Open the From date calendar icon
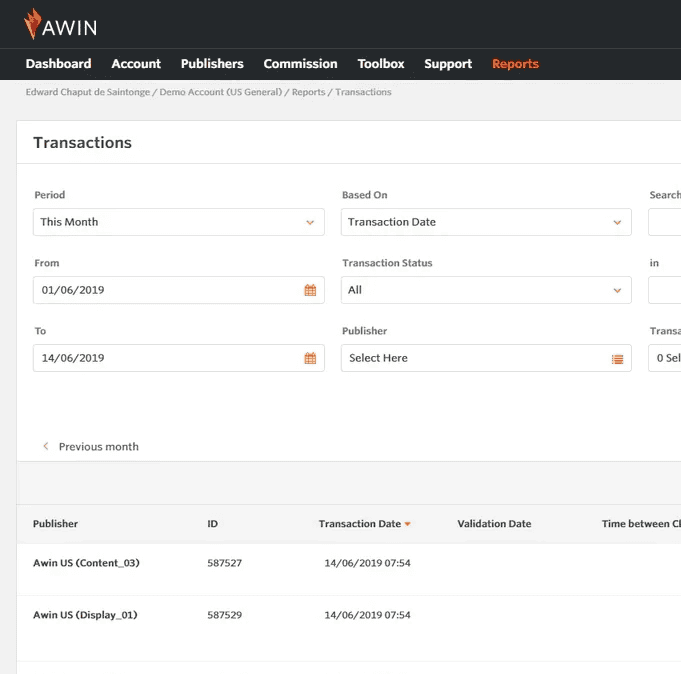 (x=310, y=290)
